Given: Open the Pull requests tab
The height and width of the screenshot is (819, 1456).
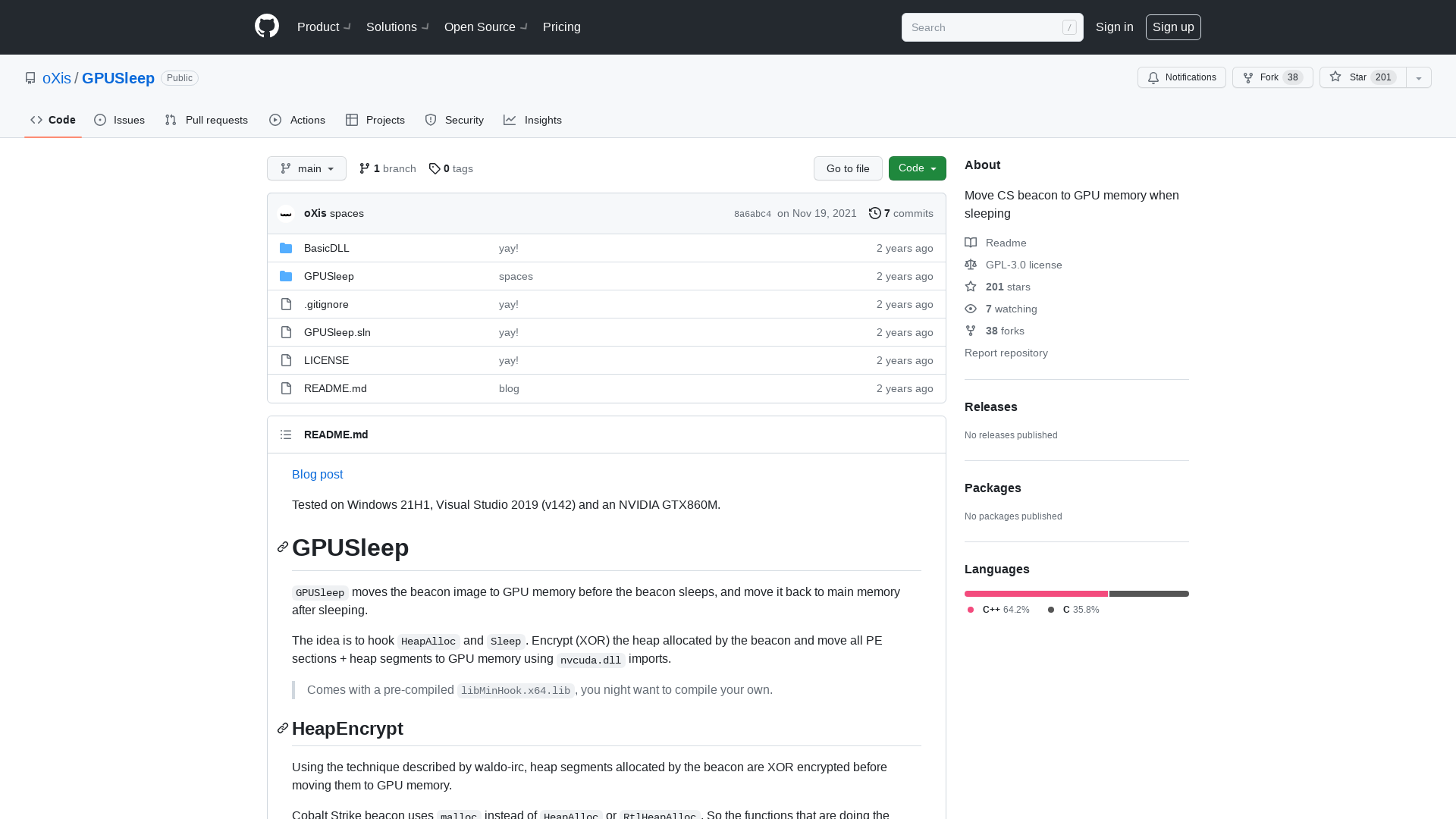Looking at the screenshot, I should click(x=206, y=120).
